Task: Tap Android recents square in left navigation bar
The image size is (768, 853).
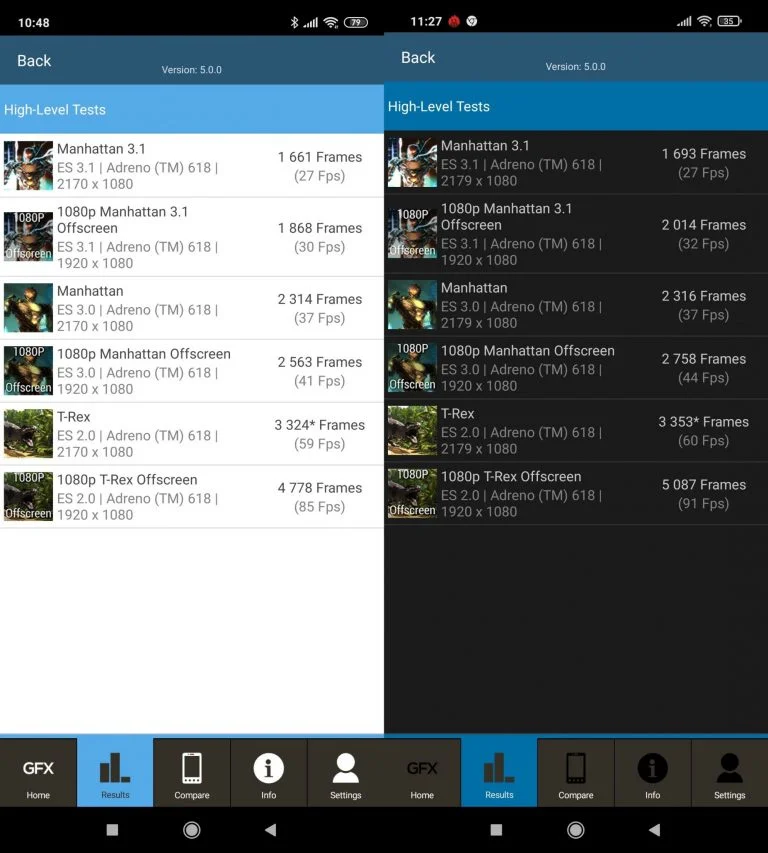Action: pos(112,830)
